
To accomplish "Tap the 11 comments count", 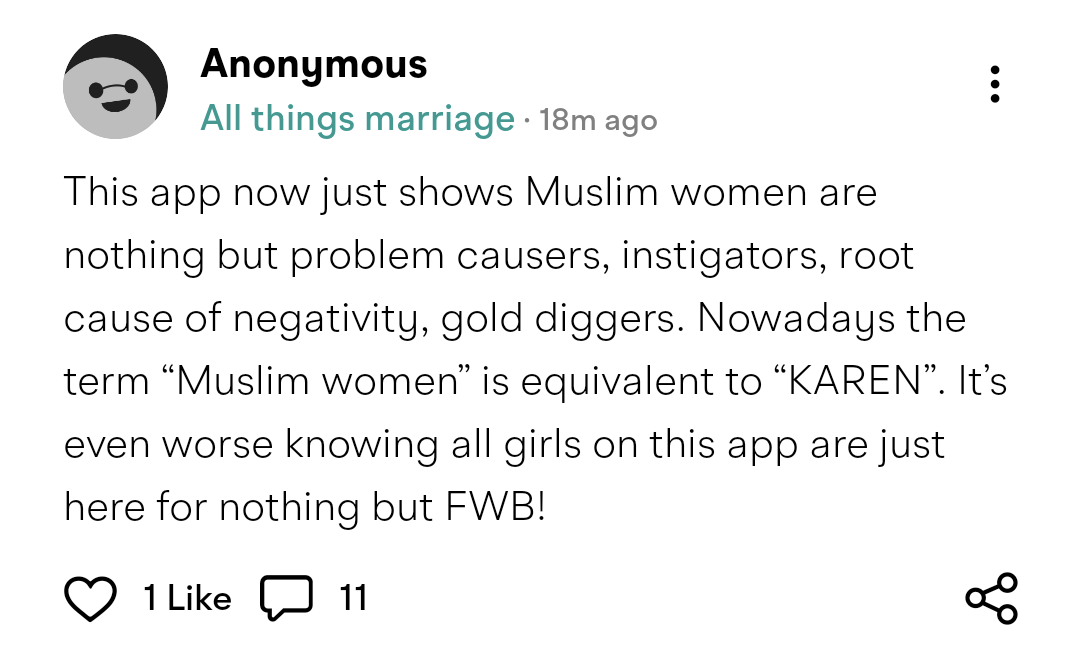I will (353, 598).
